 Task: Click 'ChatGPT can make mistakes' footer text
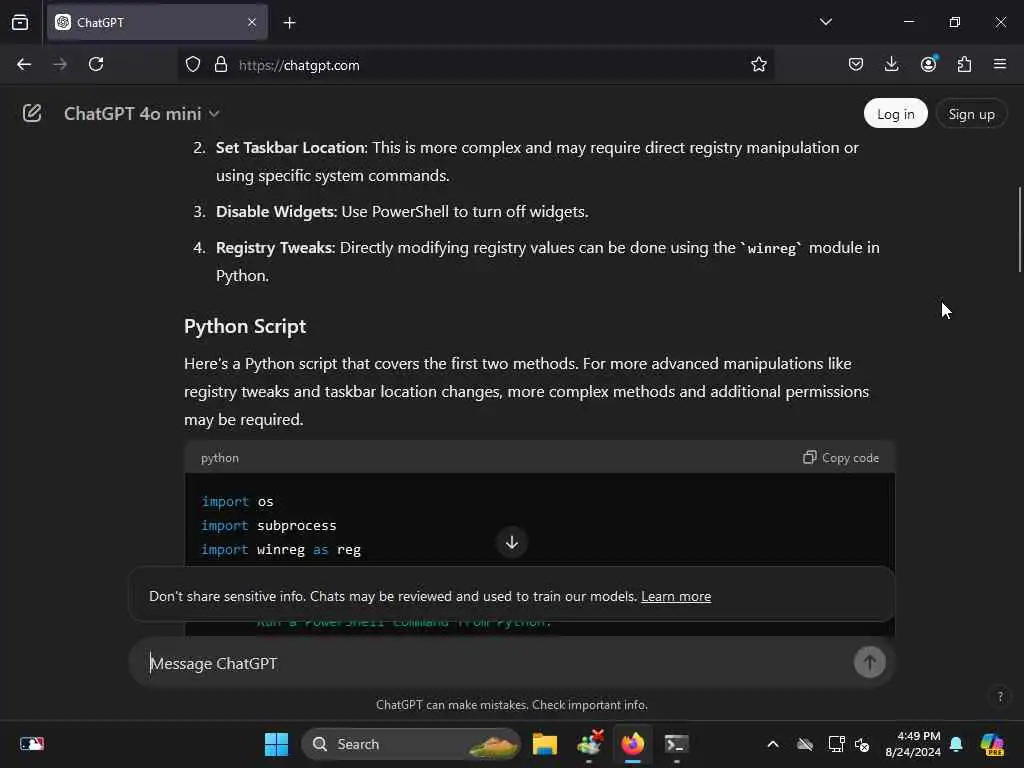coord(511,705)
